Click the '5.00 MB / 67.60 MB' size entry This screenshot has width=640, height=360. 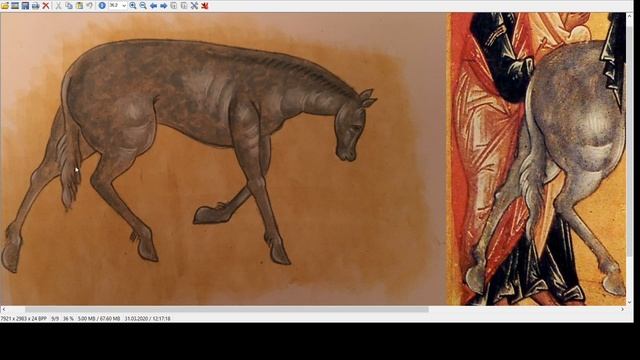[x=99, y=318]
